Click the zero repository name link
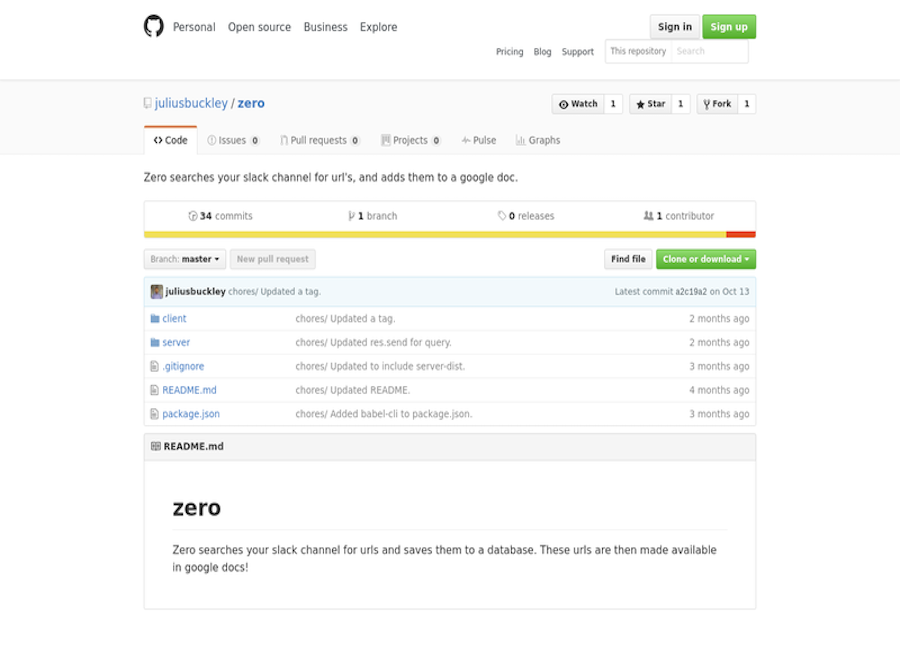900x650 pixels. (251, 103)
